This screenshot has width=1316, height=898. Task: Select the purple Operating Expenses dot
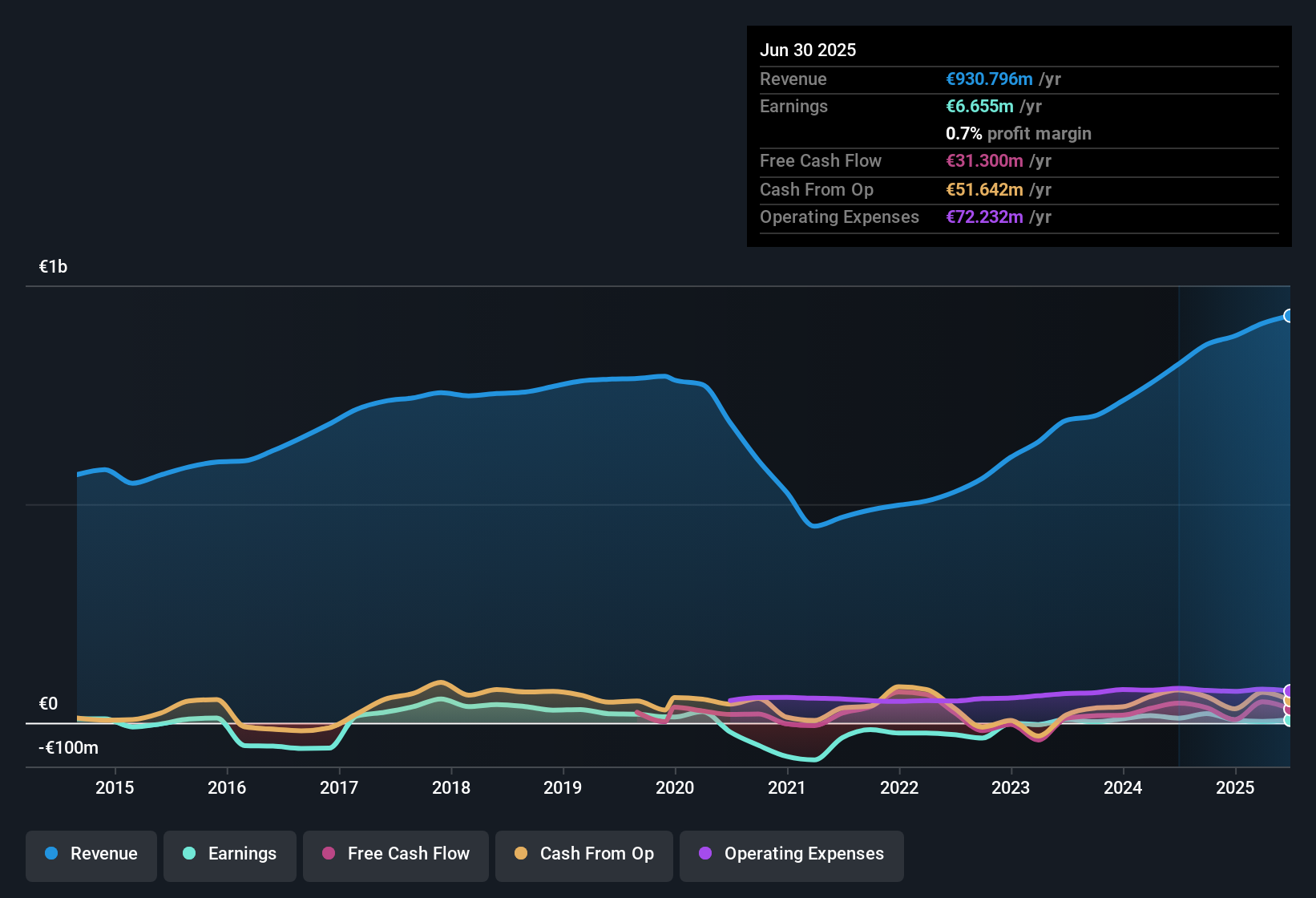[x=704, y=855]
